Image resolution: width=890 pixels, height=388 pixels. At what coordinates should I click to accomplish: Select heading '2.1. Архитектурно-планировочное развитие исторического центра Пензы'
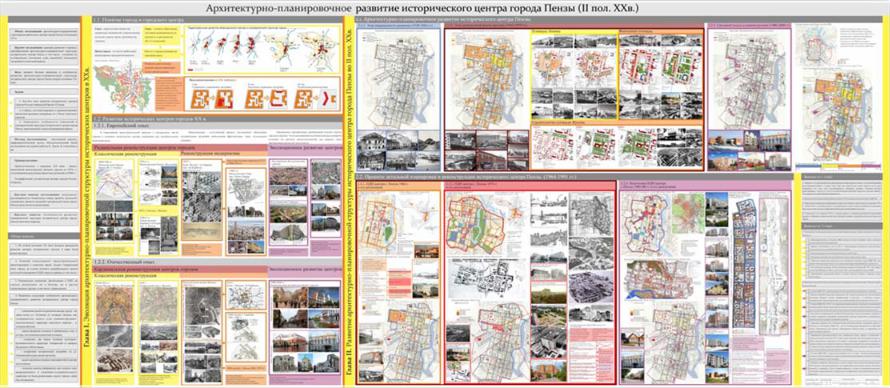(x=443, y=20)
